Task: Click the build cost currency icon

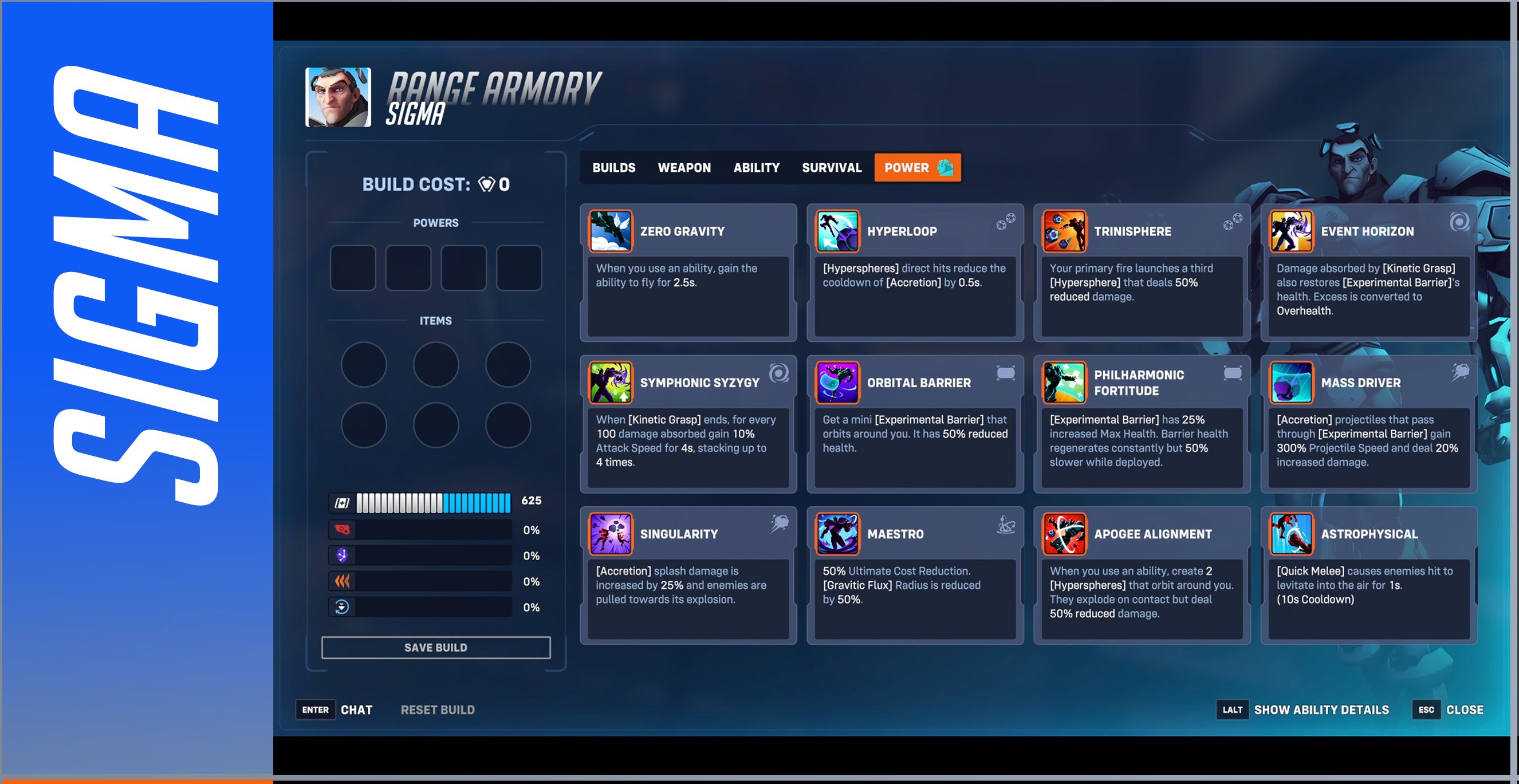Action: [486, 184]
